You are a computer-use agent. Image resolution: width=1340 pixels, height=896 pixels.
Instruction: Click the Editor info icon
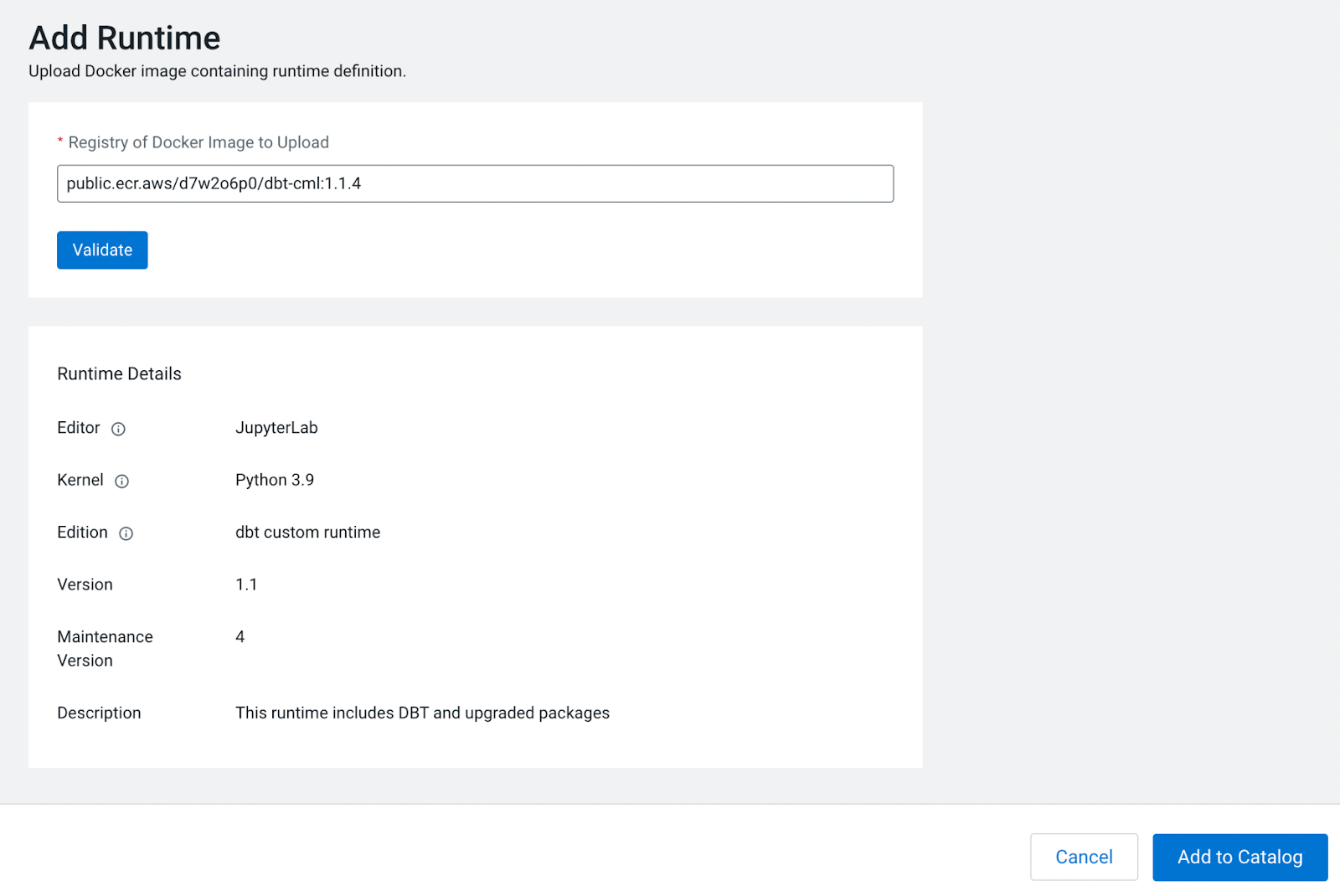(x=119, y=429)
